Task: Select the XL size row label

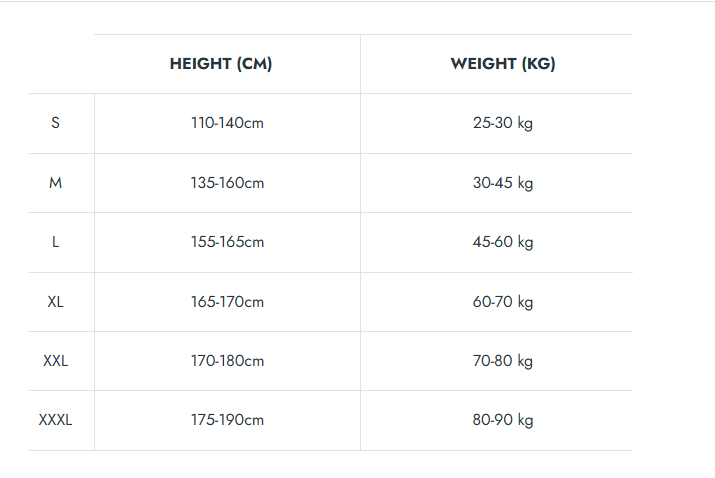Action: (x=55, y=302)
